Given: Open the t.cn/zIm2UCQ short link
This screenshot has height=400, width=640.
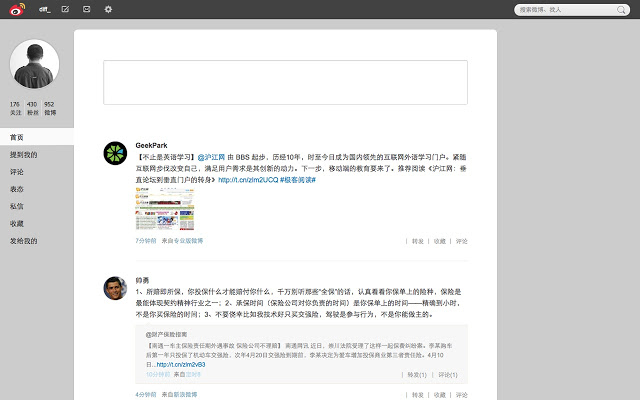Looking at the screenshot, I should click(x=248, y=180).
